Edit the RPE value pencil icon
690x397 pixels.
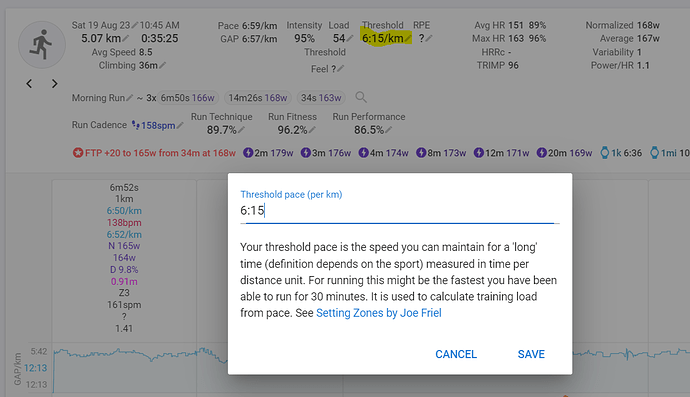click(x=429, y=38)
